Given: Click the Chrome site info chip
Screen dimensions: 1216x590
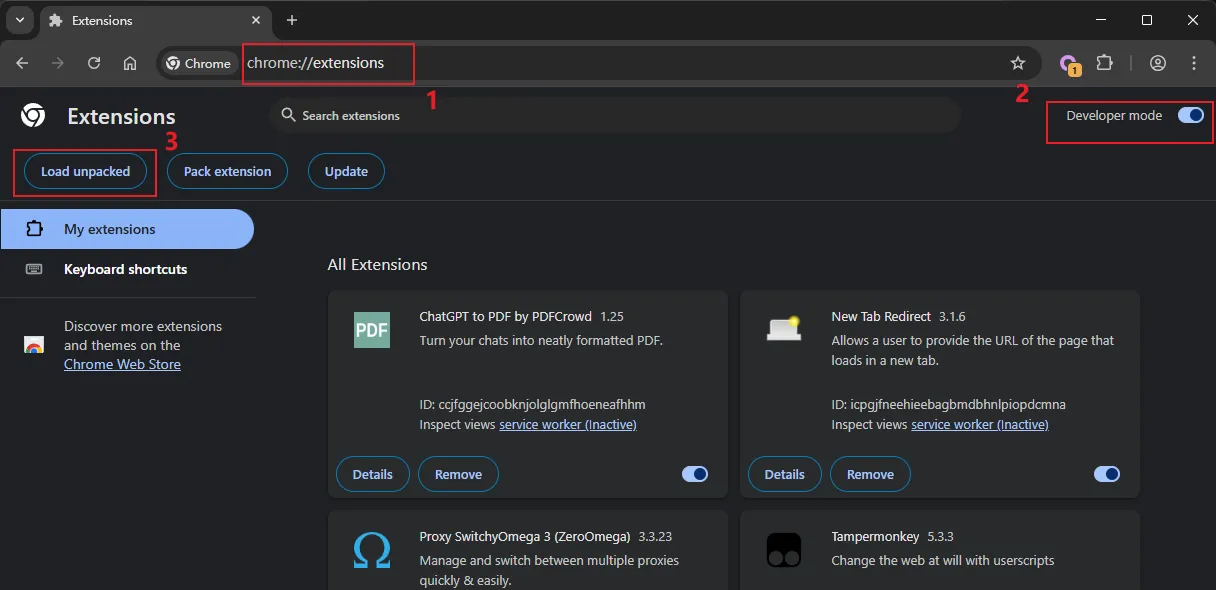Looking at the screenshot, I should point(198,63).
